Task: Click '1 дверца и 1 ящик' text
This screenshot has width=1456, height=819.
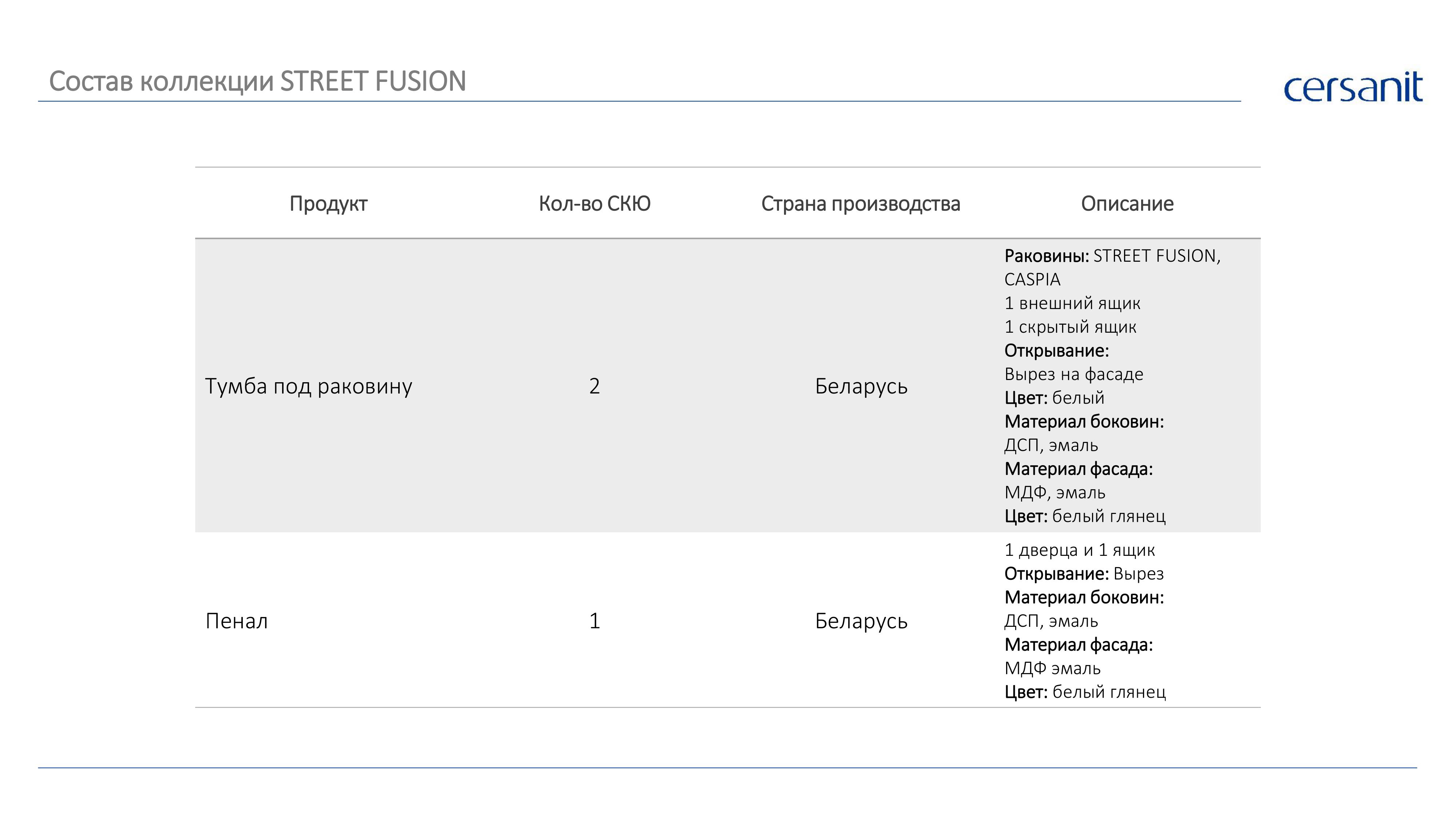Action: (x=1080, y=550)
